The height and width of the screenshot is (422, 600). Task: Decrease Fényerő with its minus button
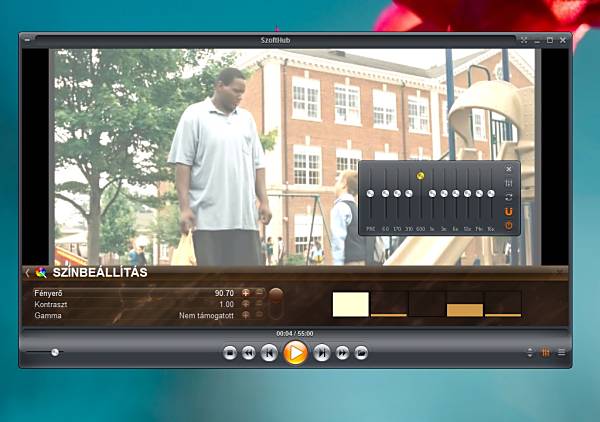coord(259,293)
